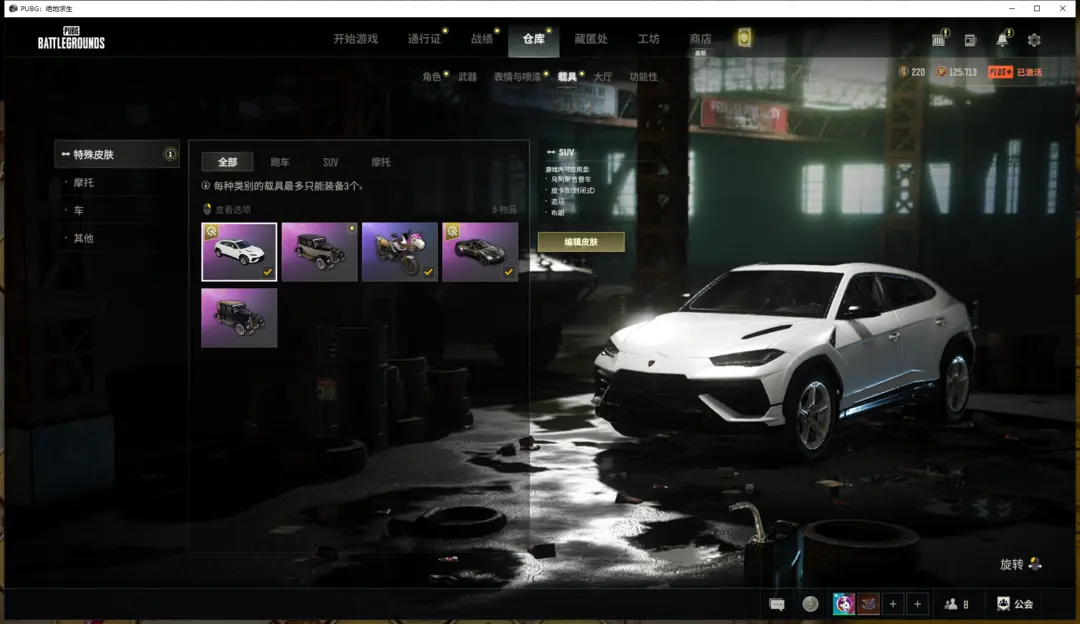The image size is (1080, 624).
Task: Click the friends count 8
Action: pos(966,605)
